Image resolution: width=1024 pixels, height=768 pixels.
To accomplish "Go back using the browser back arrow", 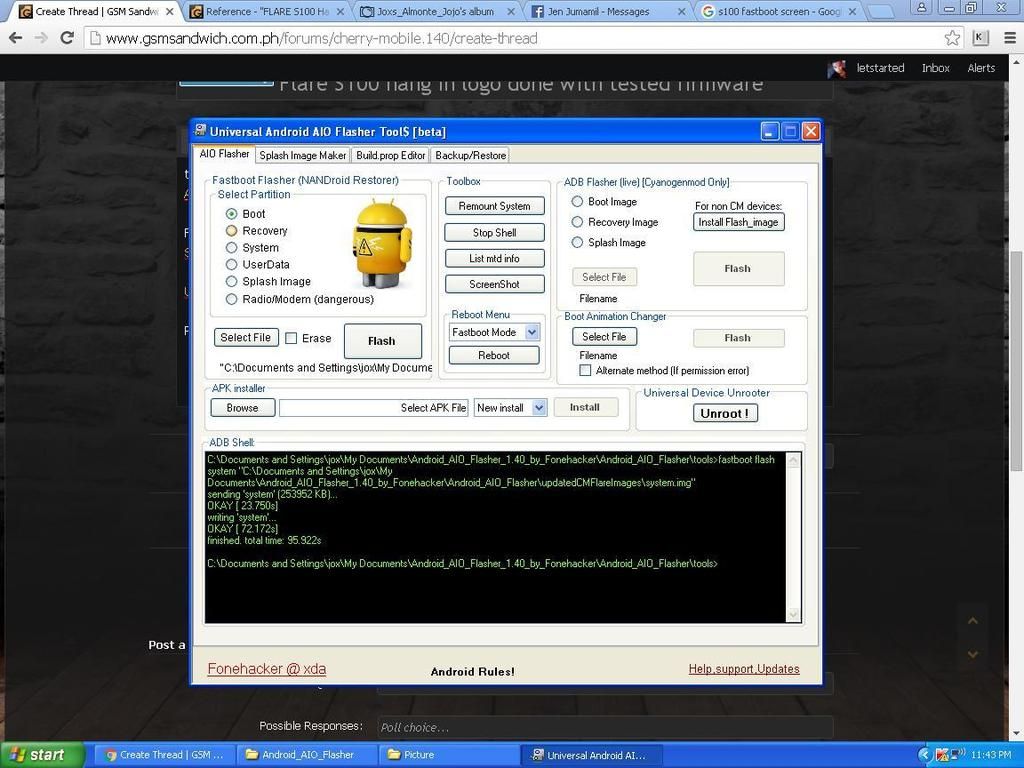I will tap(15, 38).
